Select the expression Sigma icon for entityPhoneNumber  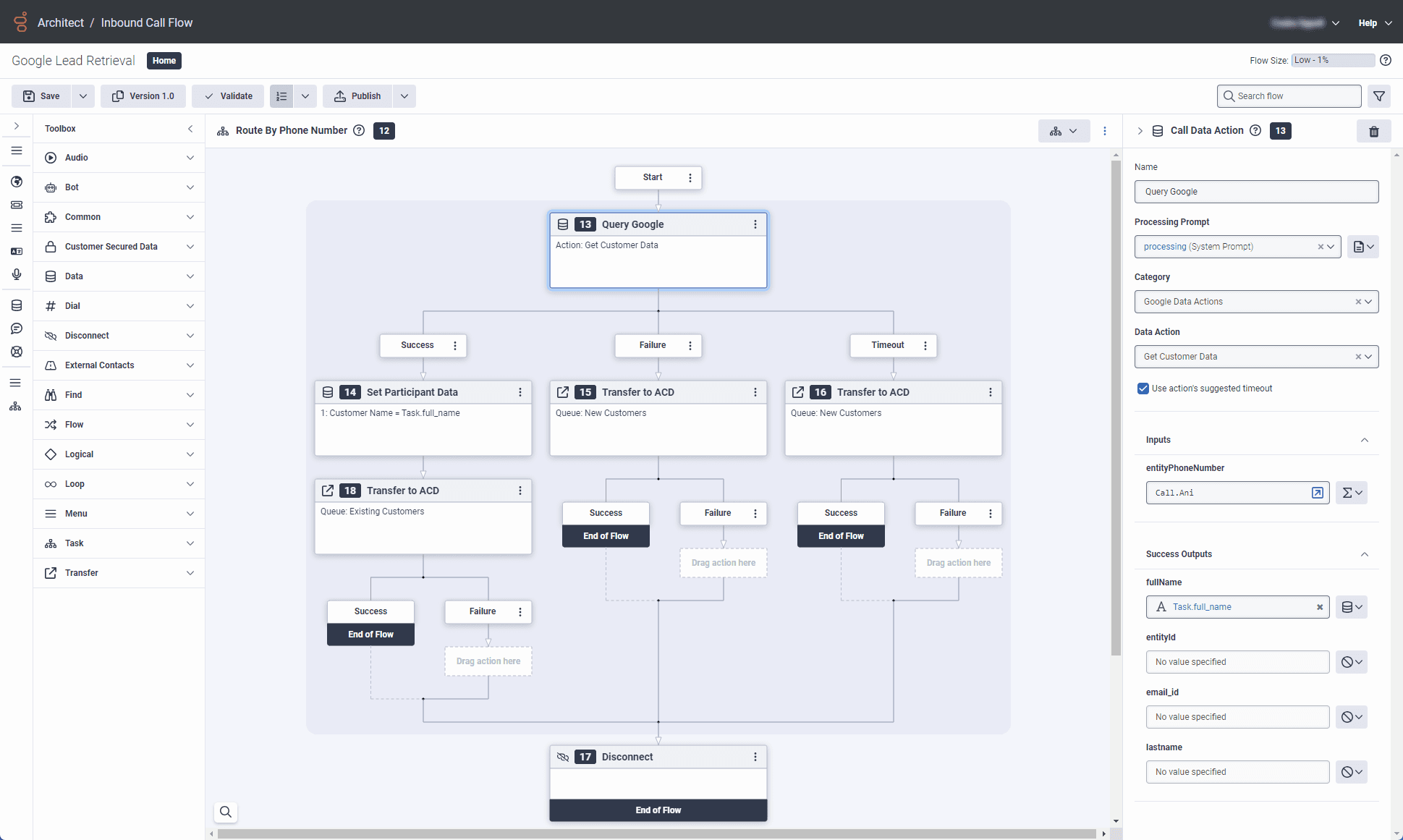tap(1349, 493)
